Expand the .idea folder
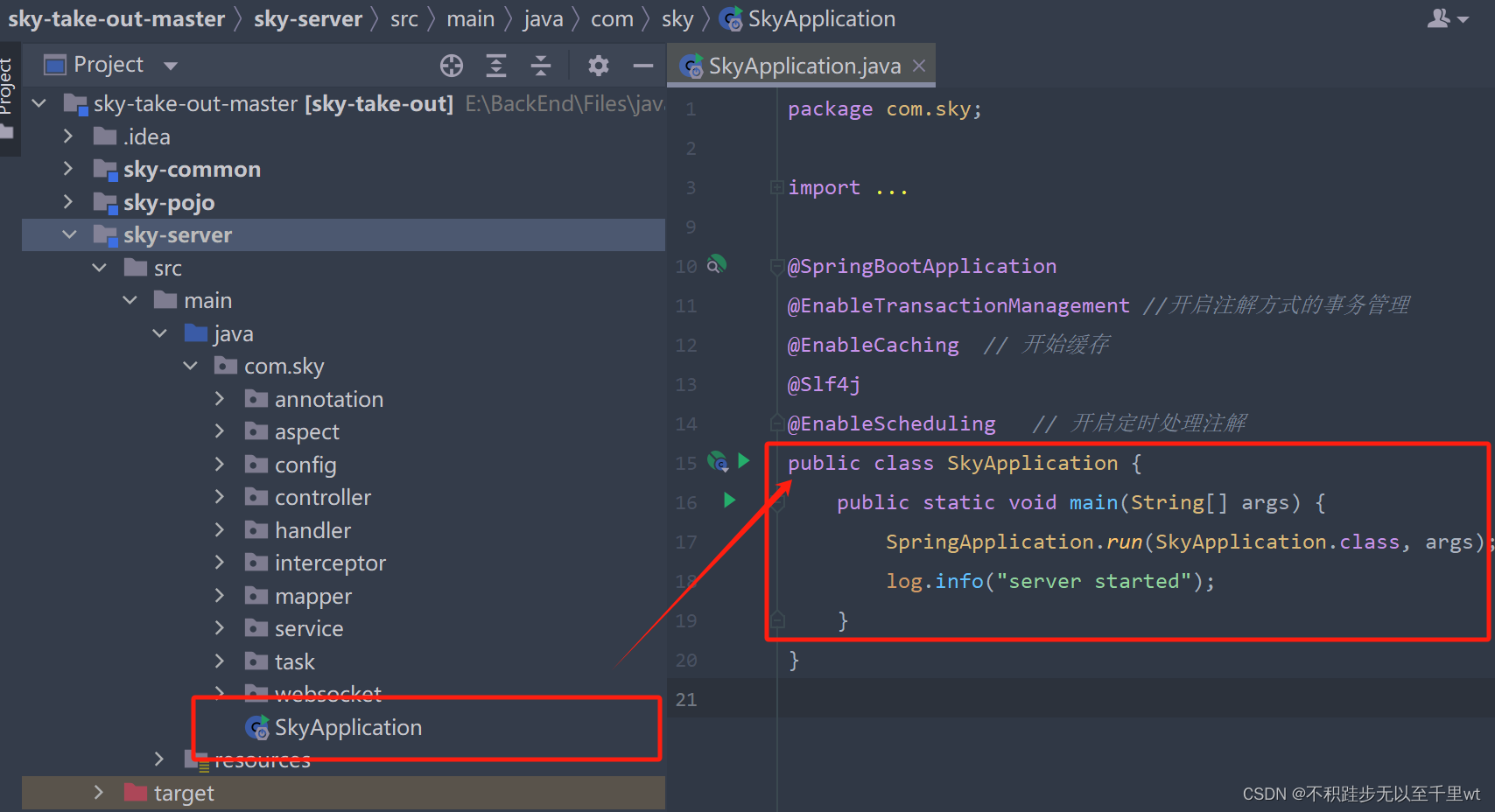 click(68, 136)
